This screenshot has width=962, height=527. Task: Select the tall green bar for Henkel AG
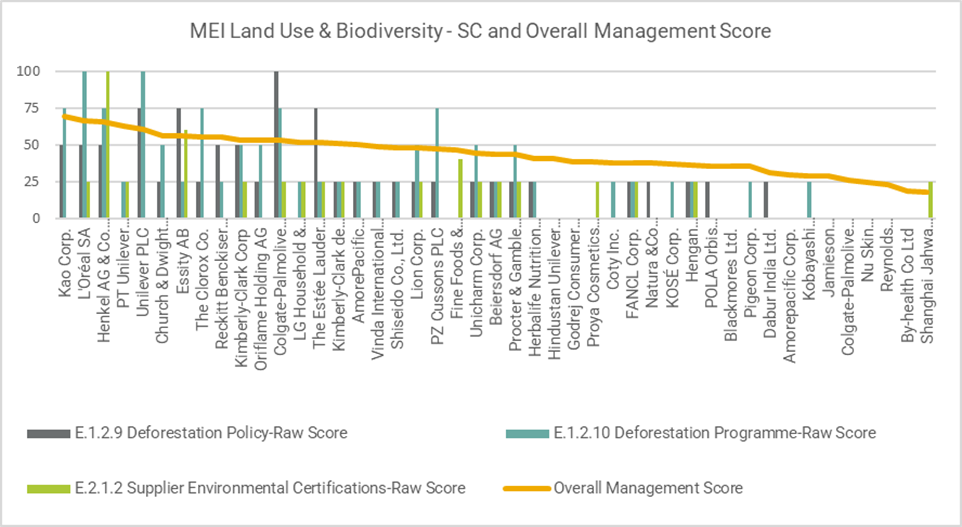pos(108,144)
